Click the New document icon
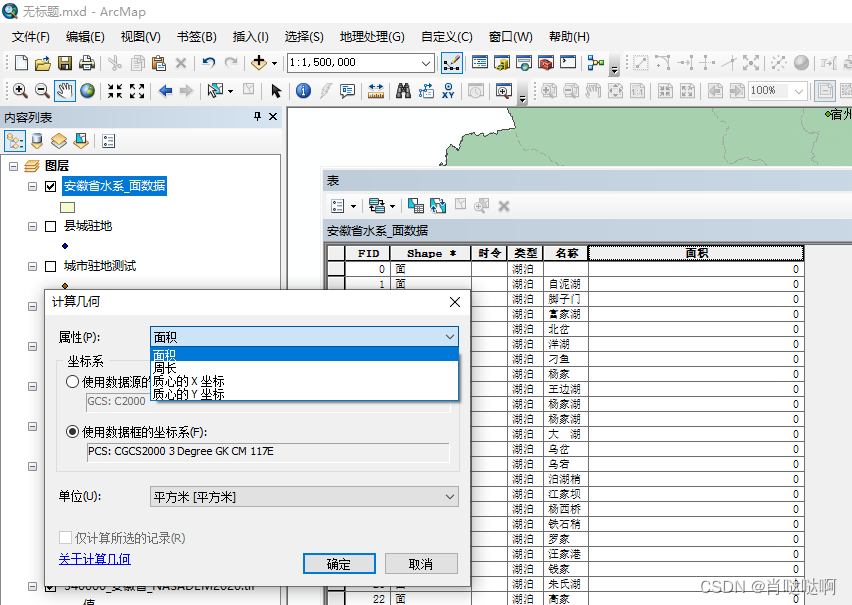Image resolution: width=852 pixels, height=605 pixels. click(x=21, y=63)
